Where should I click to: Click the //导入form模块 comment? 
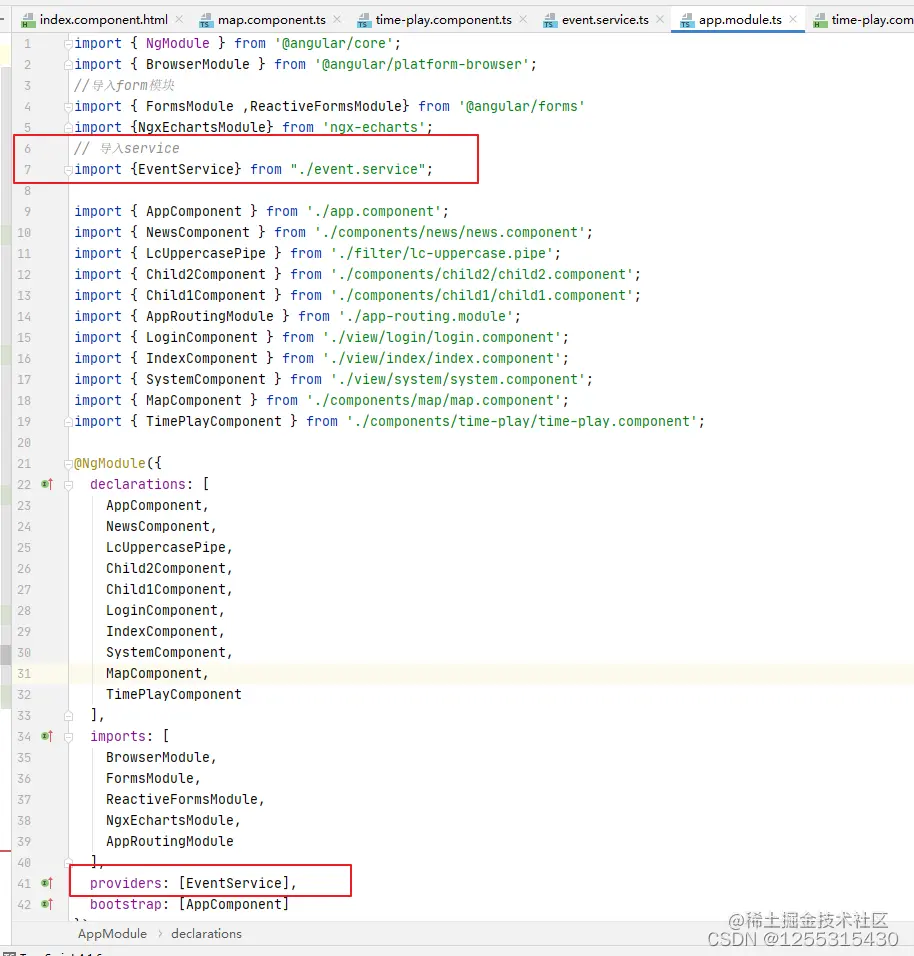[x=124, y=85]
